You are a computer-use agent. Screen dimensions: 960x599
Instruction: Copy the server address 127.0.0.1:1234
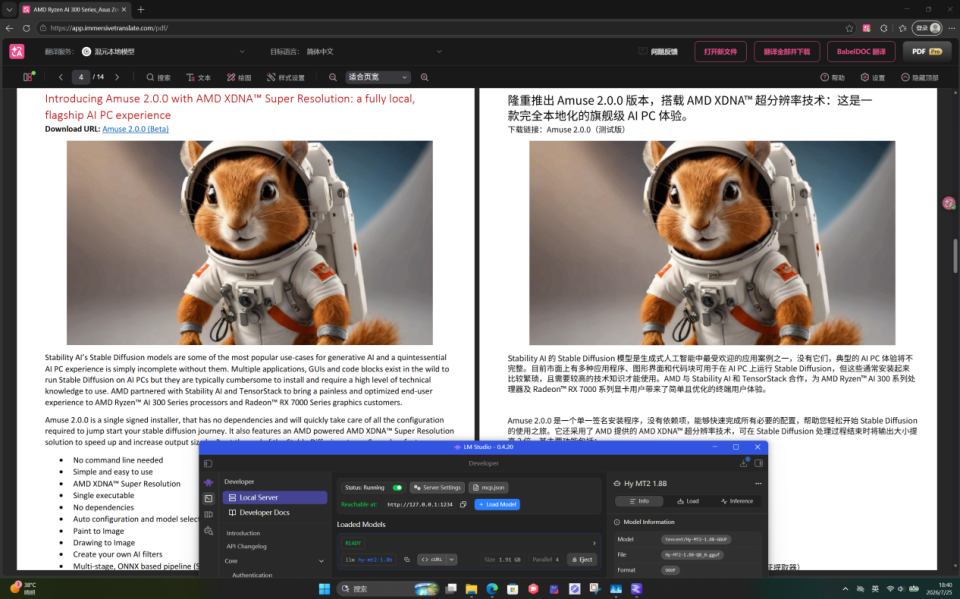[463, 505]
